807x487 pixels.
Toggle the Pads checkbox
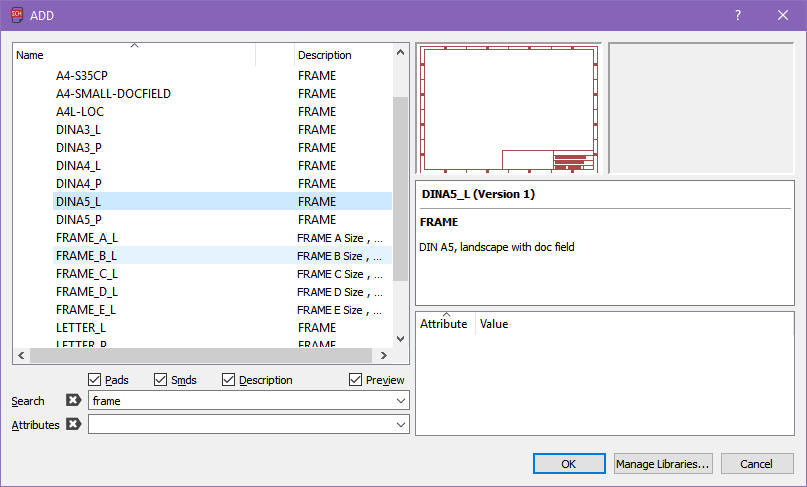pos(95,380)
